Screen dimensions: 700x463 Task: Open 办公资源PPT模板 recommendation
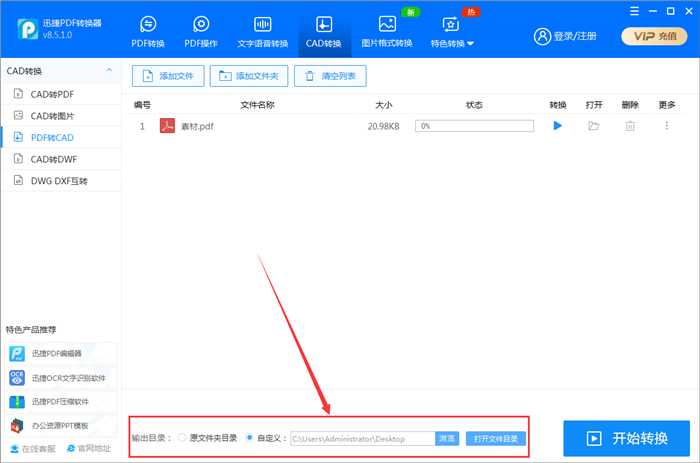click(x=61, y=425)
